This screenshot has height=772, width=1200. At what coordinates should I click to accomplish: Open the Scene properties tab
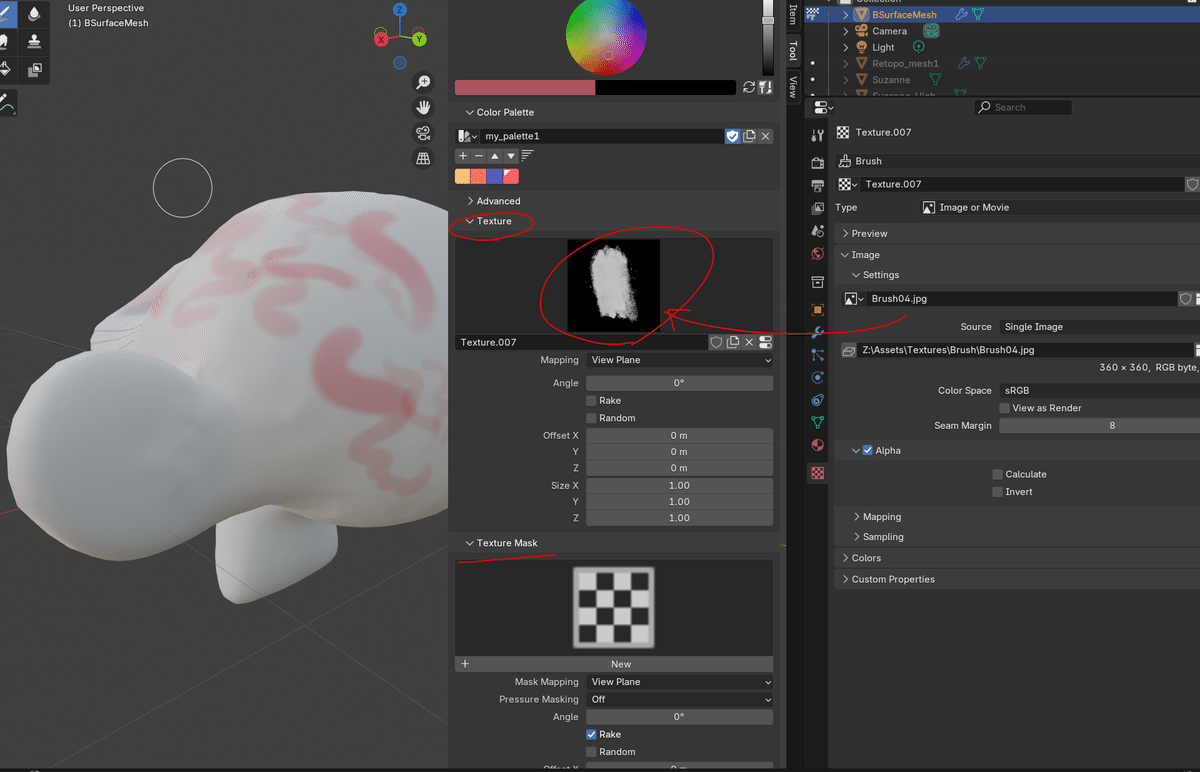818,231
